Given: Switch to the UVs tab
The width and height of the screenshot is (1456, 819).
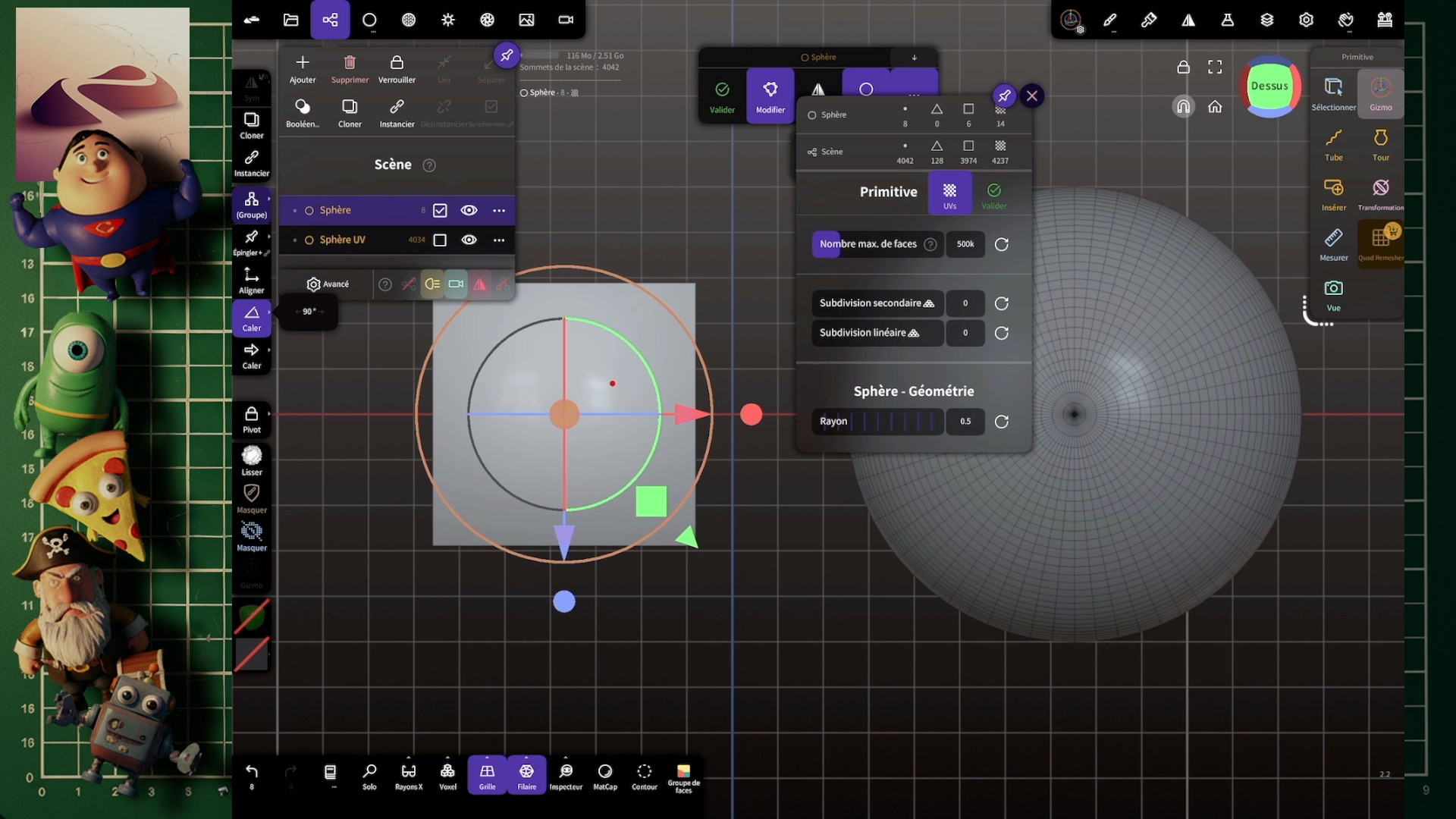Looking at the screenshot, I should (x=949, y=194).
